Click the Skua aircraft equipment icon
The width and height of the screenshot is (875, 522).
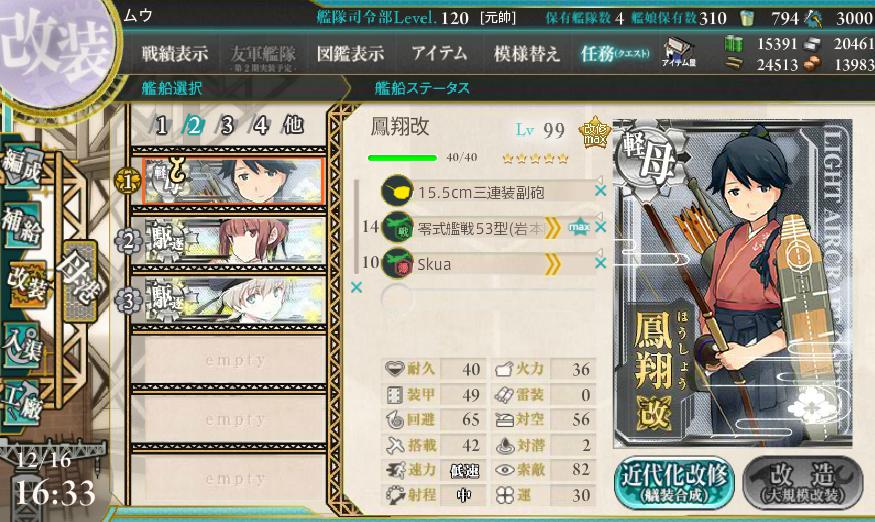pos(397,264)
